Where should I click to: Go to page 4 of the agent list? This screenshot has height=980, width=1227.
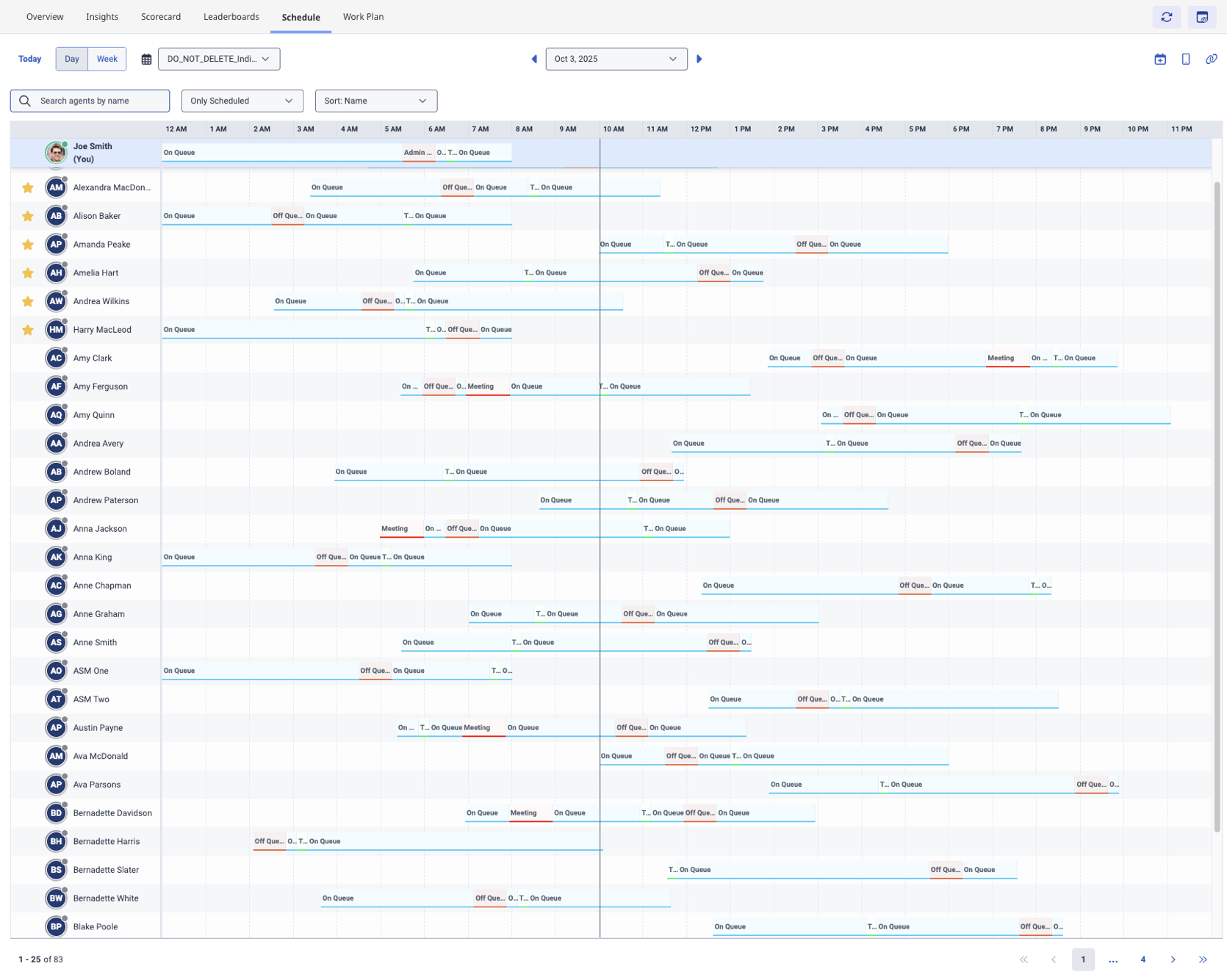pos(1143,959)
